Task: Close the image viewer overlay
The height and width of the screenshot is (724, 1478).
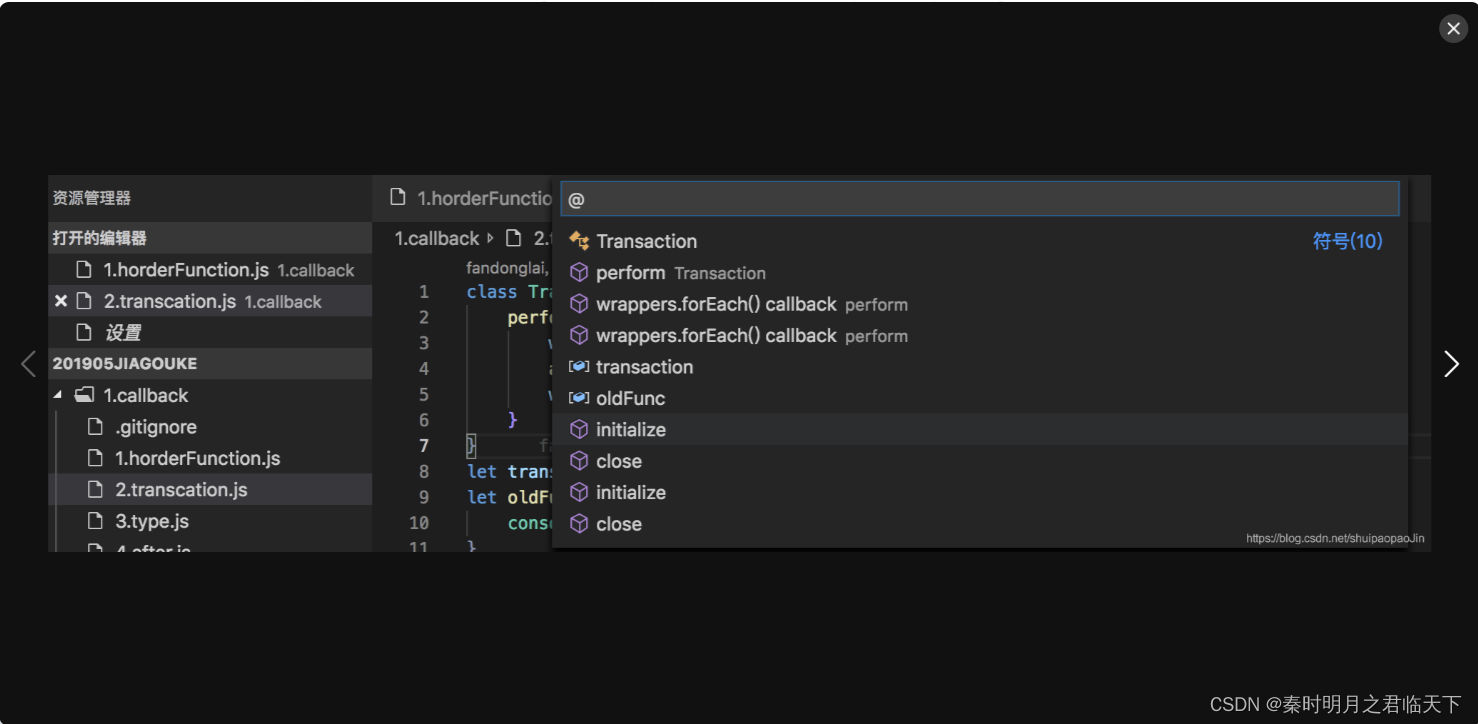Action: (1453, 28)
